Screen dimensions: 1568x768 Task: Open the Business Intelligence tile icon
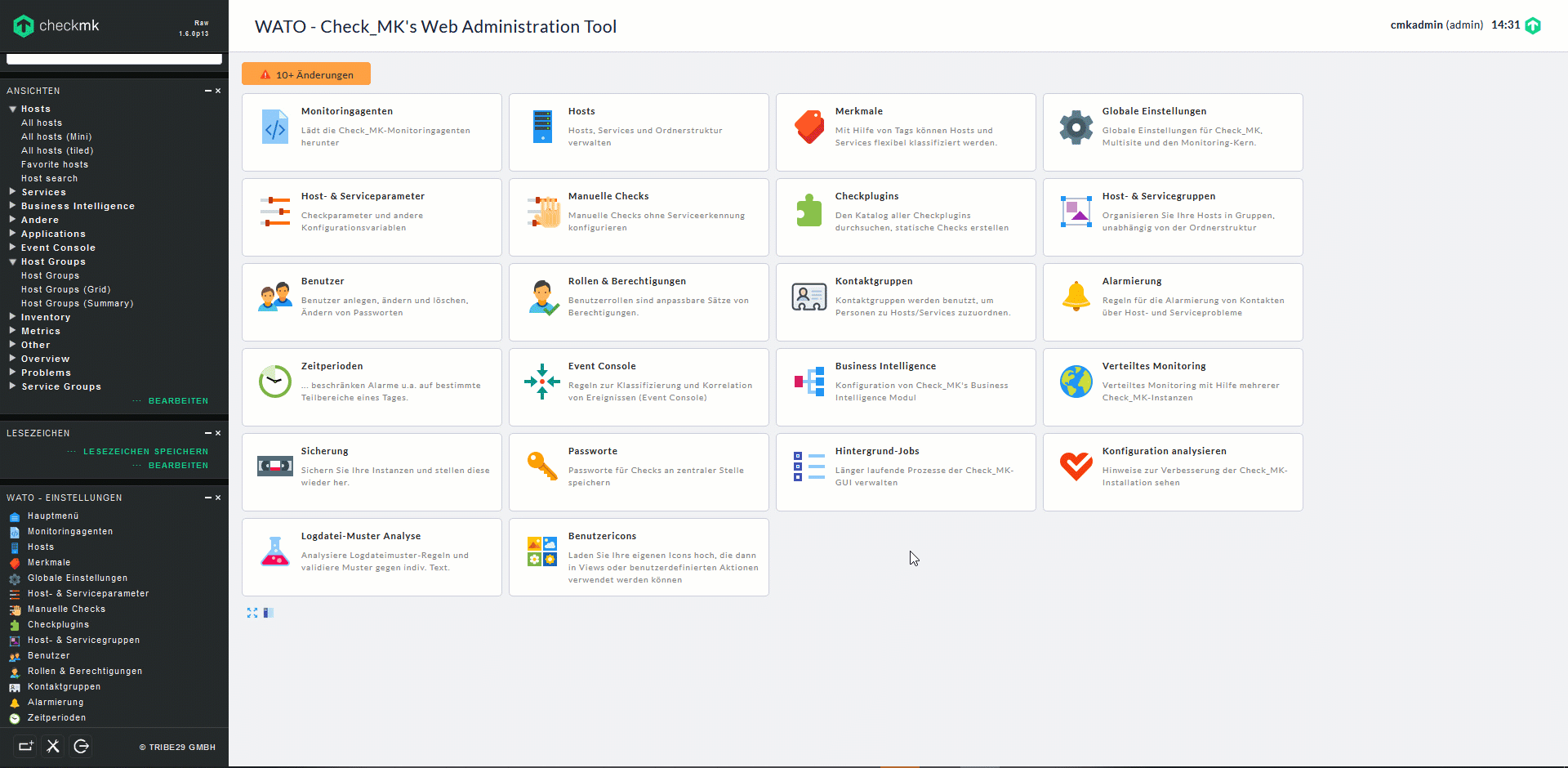click(x=809, y=382)
